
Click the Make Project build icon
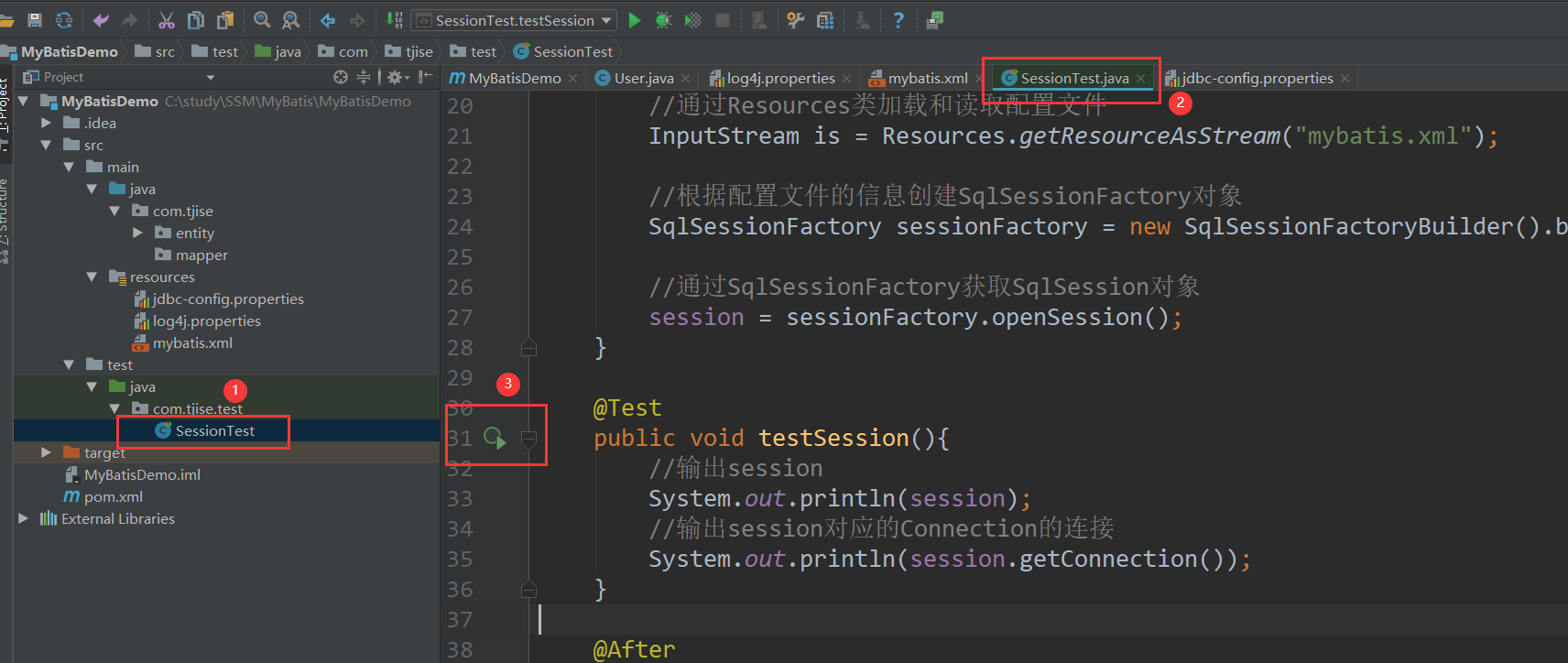(x=394, y=19)
